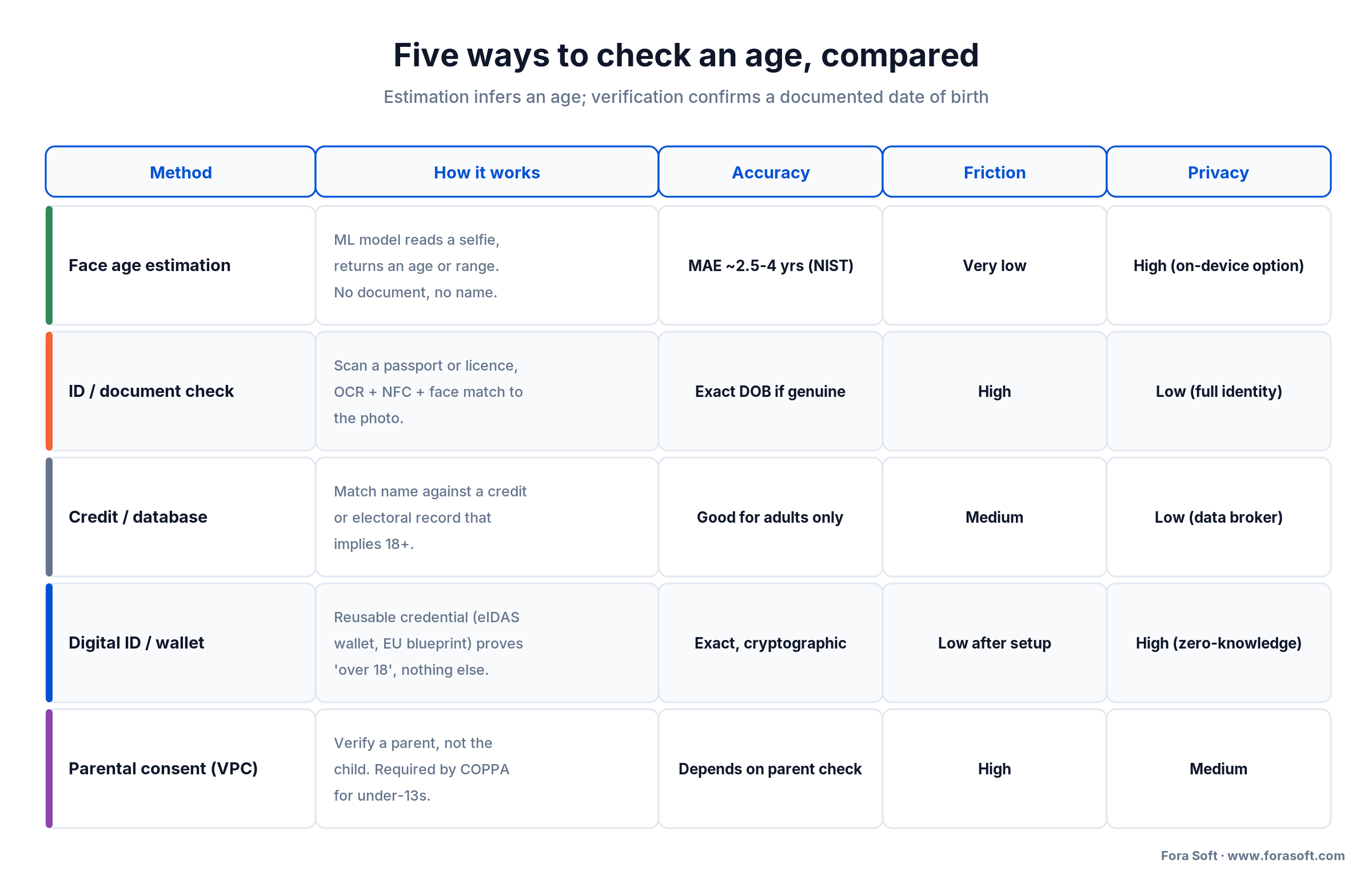Select the 'Friction' column header

tap(994, 172)
